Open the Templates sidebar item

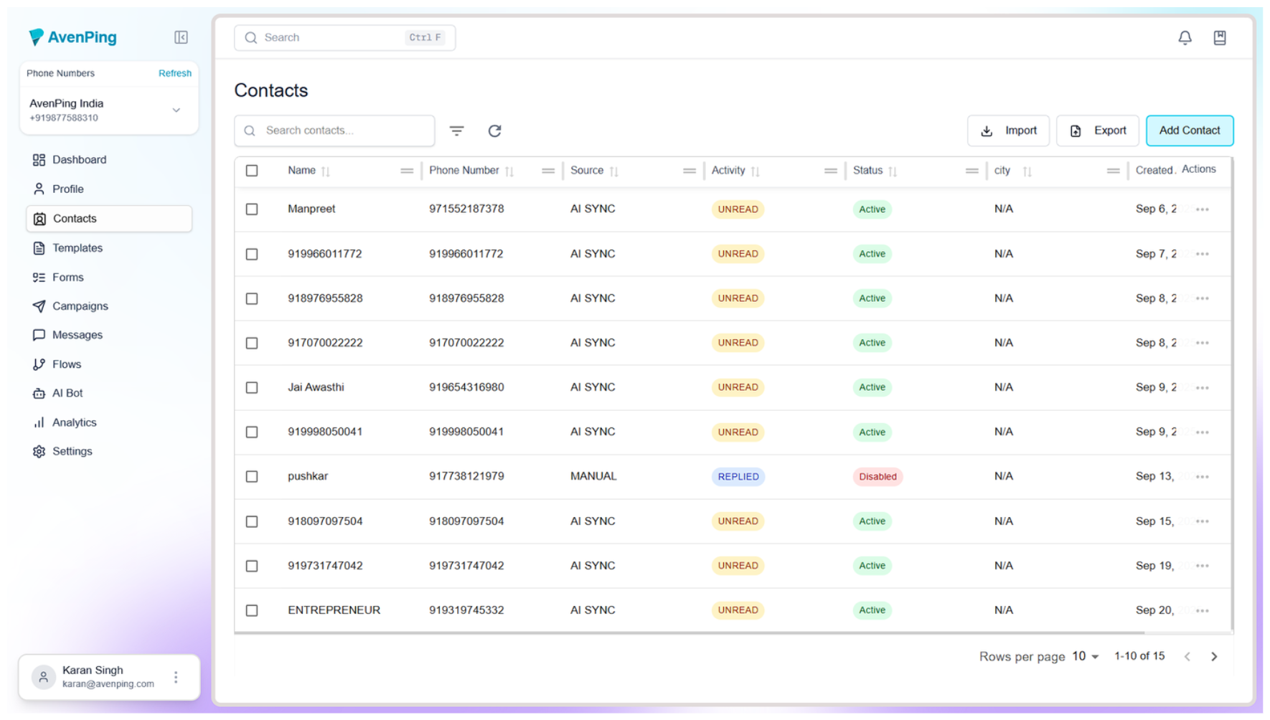[x=77, y=248]
